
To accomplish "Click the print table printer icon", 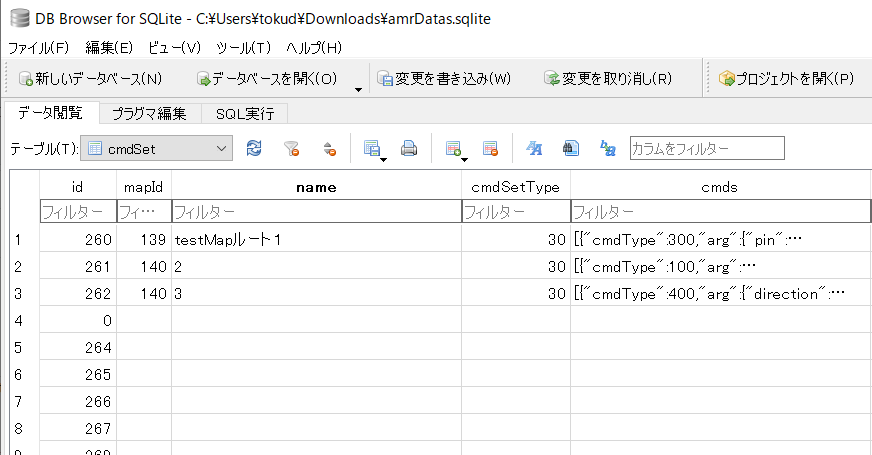I will click(x=409, y=148).
